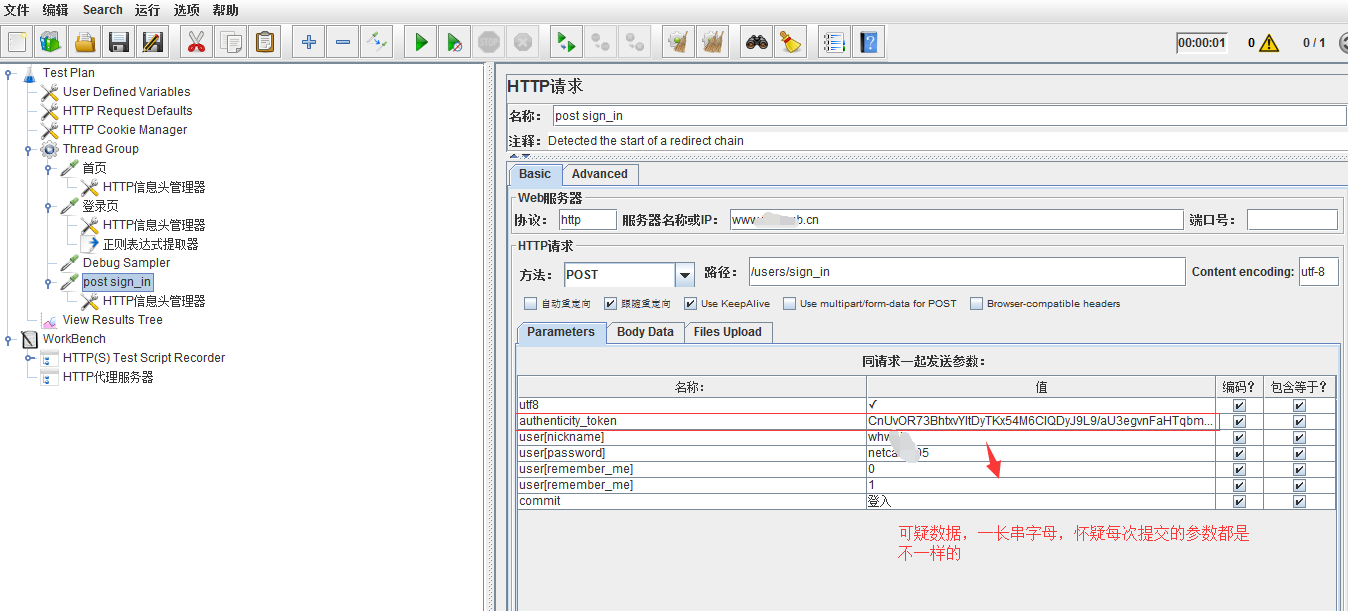Click the Save As pencil-floppy icon
Image resolution: width=1348 pixels, height=611 pixels.
point(153,42)
